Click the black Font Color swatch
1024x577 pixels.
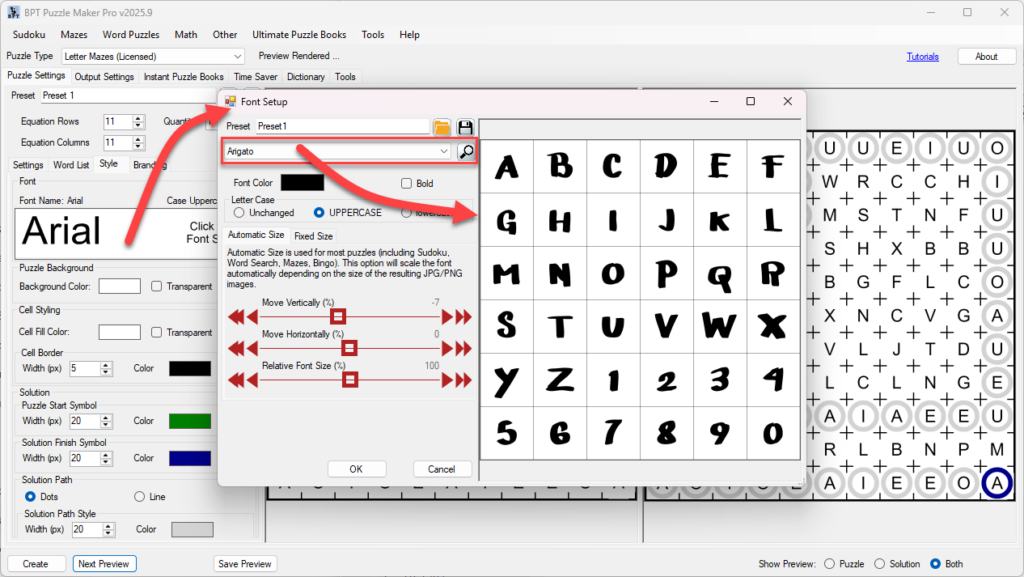(x=302, y=183)
